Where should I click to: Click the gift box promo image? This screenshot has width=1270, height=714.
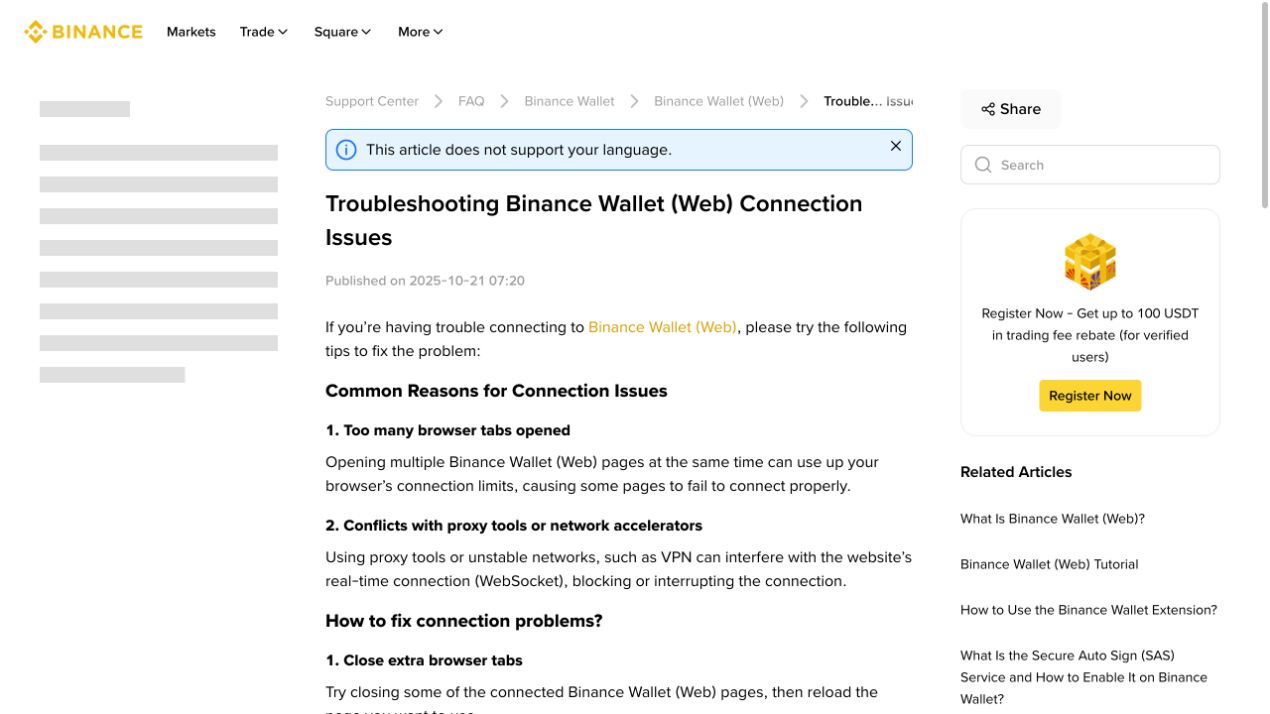(x=1090, y=262)
